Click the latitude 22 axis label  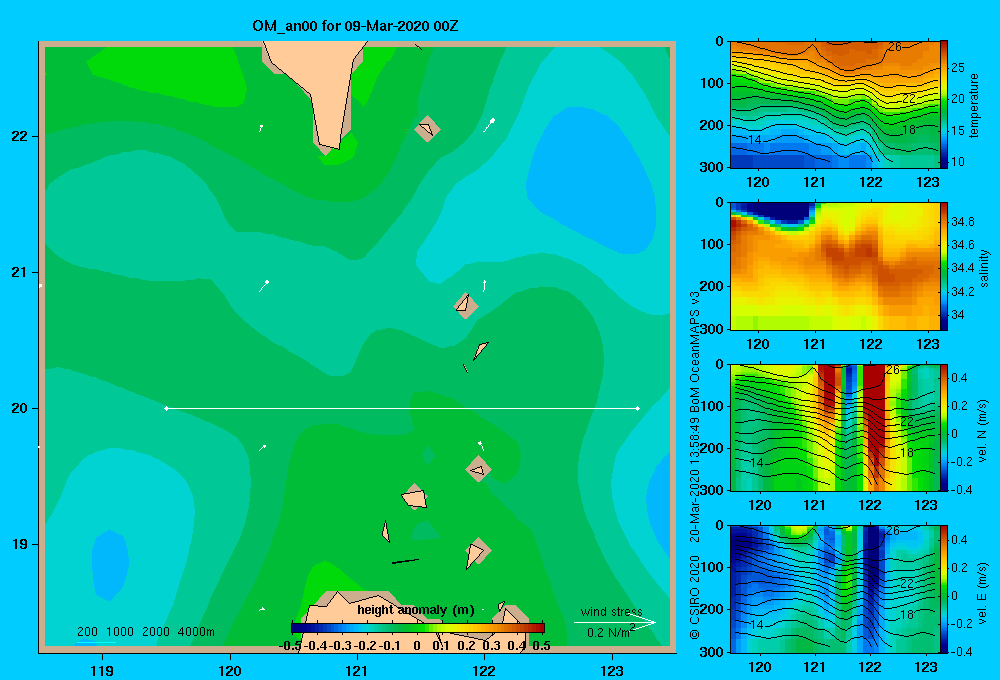[20, 136]
